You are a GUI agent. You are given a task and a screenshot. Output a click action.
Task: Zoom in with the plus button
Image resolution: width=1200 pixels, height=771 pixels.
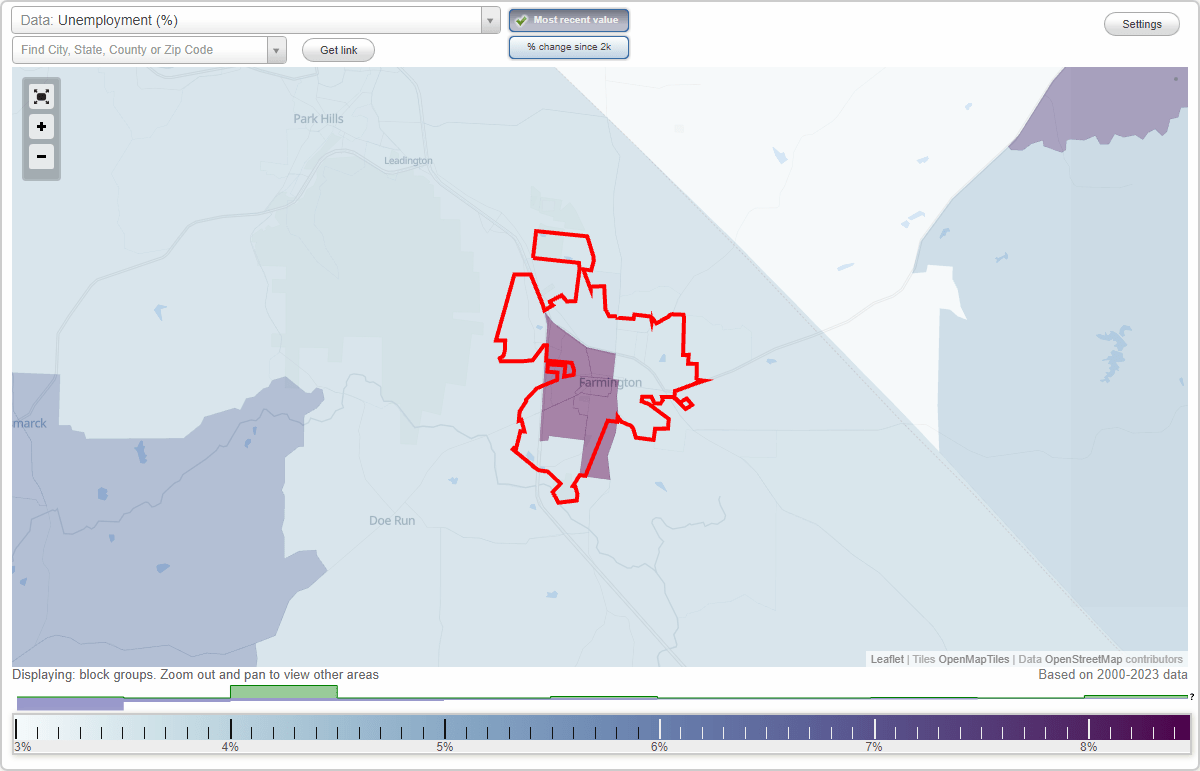coord(41,127)
